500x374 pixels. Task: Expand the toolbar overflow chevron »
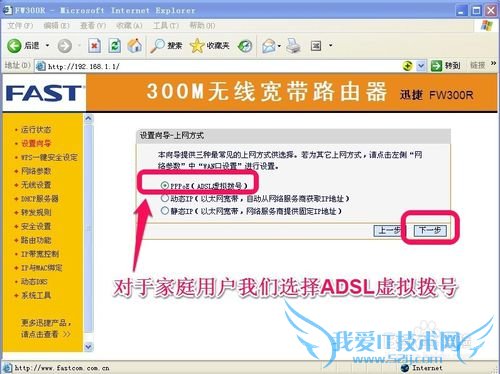point(493,63)
